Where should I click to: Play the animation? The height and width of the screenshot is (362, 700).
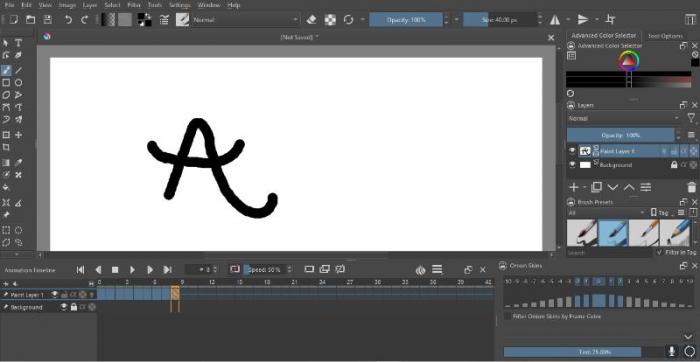click(133, 270)
